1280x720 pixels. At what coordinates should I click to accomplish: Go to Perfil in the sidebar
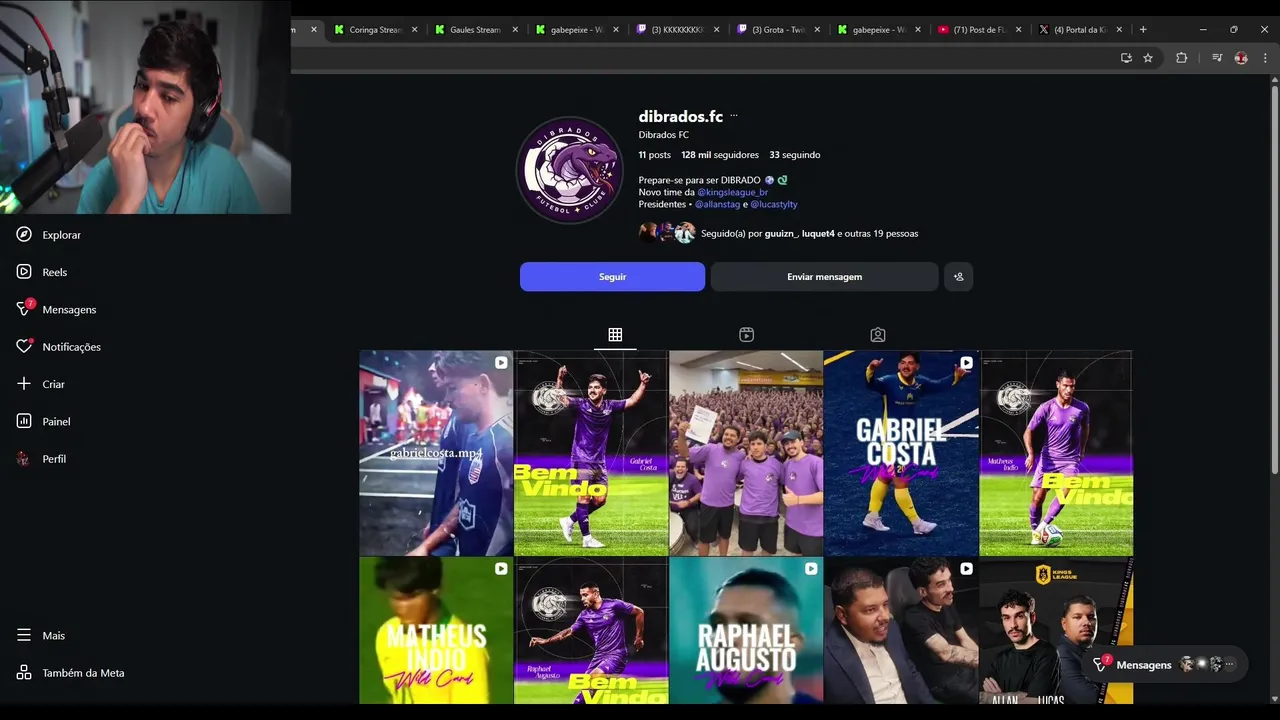(41, 459)
